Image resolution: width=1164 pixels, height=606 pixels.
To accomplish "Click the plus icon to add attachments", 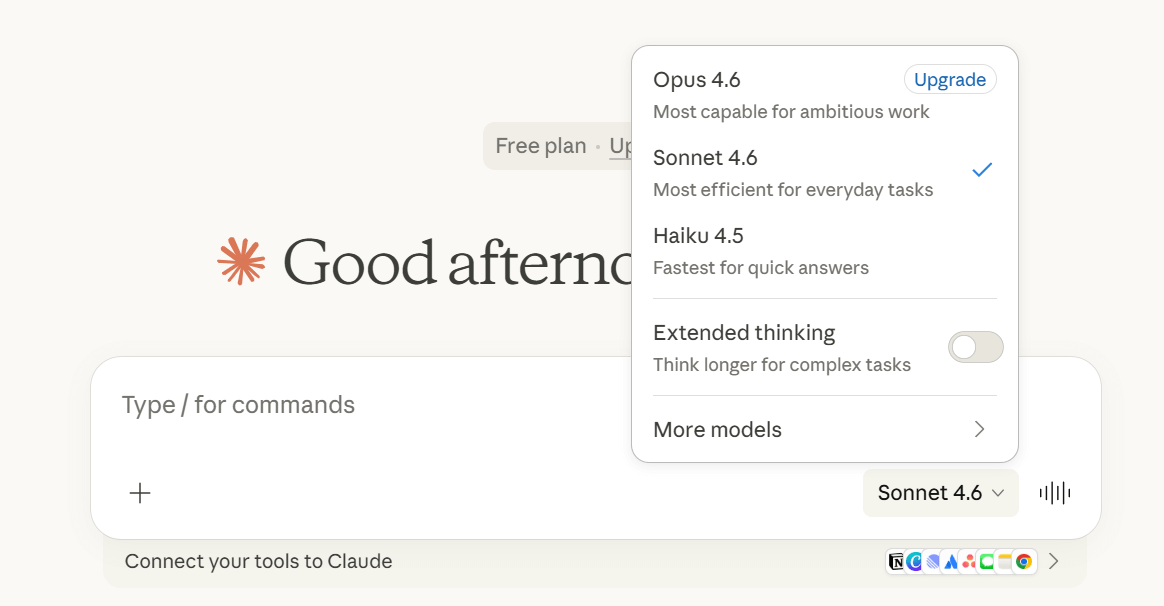I will coord(140,492).
